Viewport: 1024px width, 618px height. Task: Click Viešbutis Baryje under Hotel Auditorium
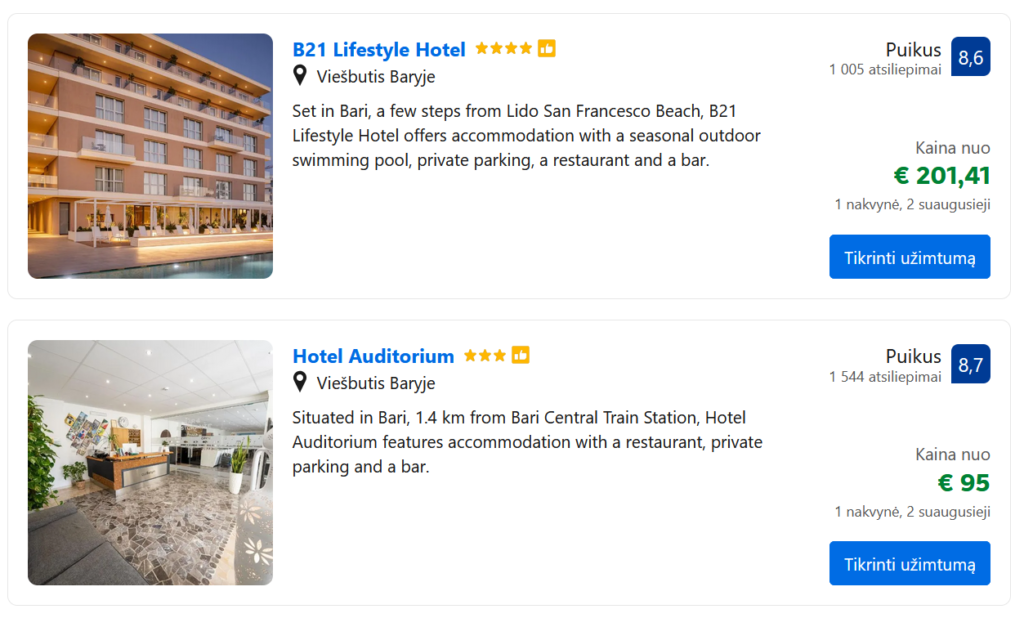coord(376,383)
